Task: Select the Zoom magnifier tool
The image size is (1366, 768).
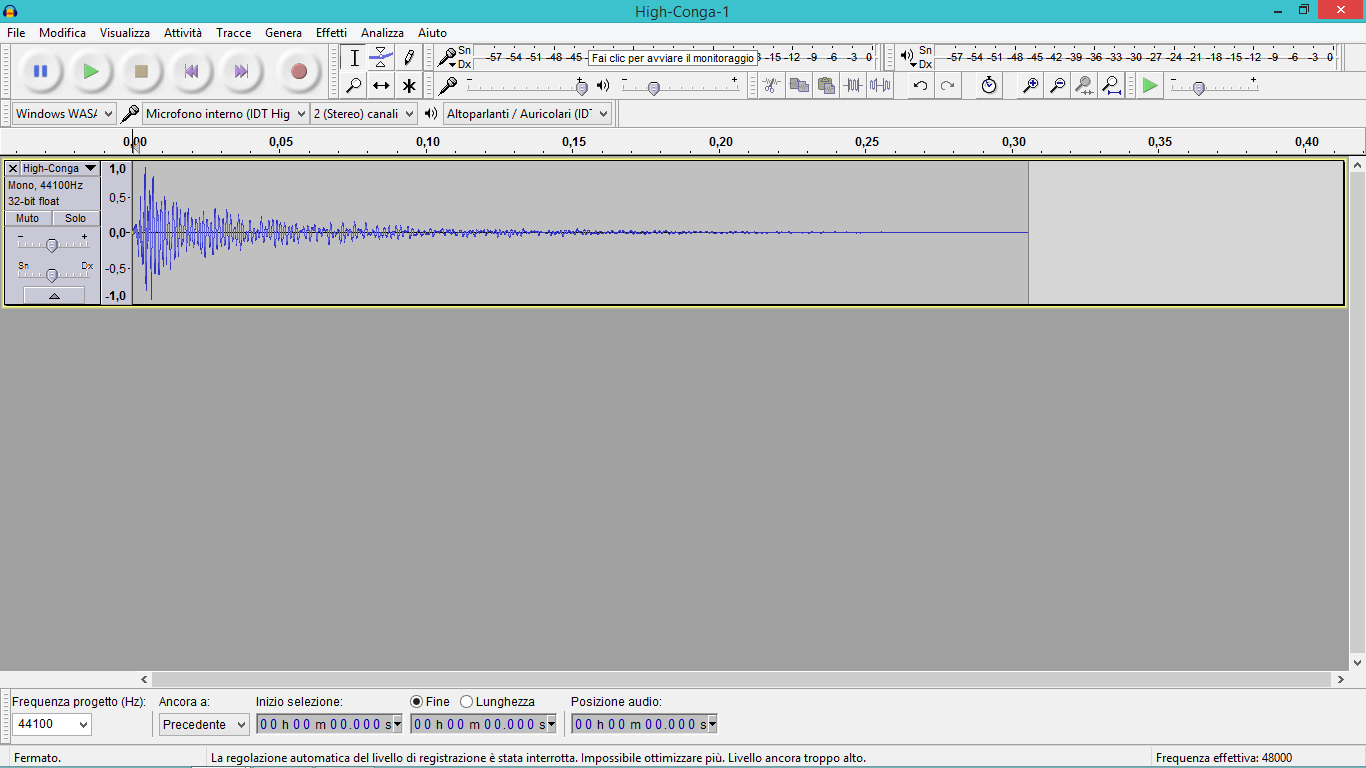Action: (x=354, y=85)
